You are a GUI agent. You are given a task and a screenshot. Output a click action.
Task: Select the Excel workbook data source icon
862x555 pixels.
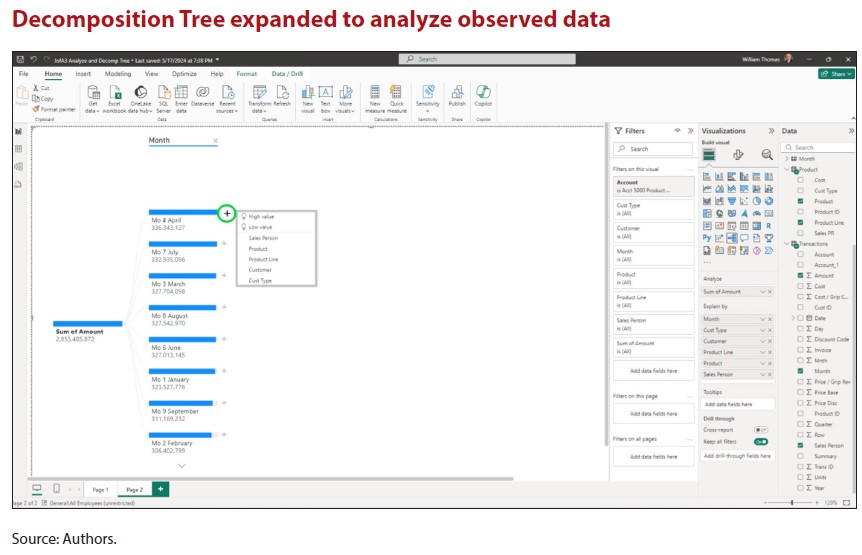pos(116,92)
